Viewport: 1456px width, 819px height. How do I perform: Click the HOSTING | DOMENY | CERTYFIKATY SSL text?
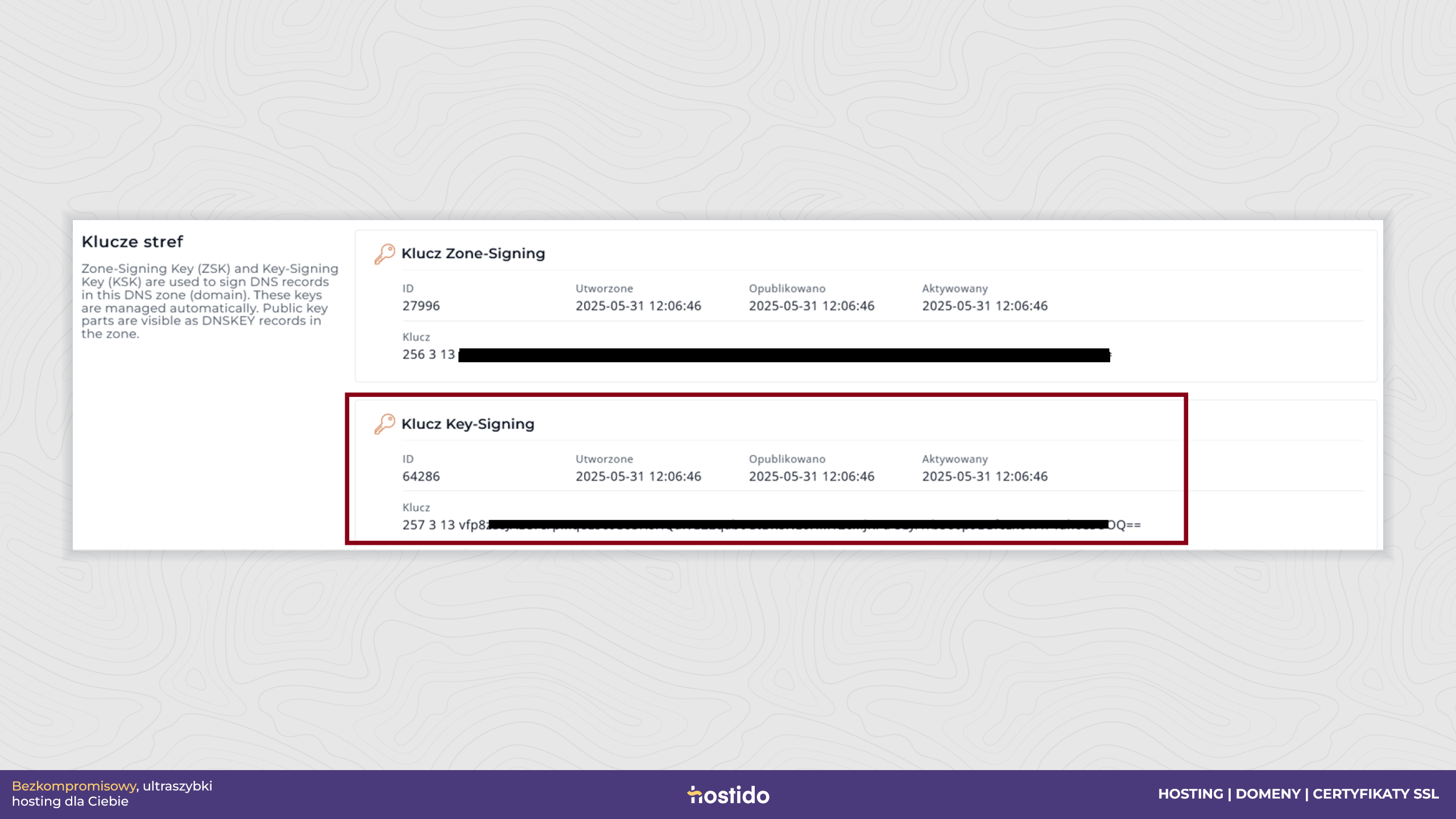(x=1298, y=794)
